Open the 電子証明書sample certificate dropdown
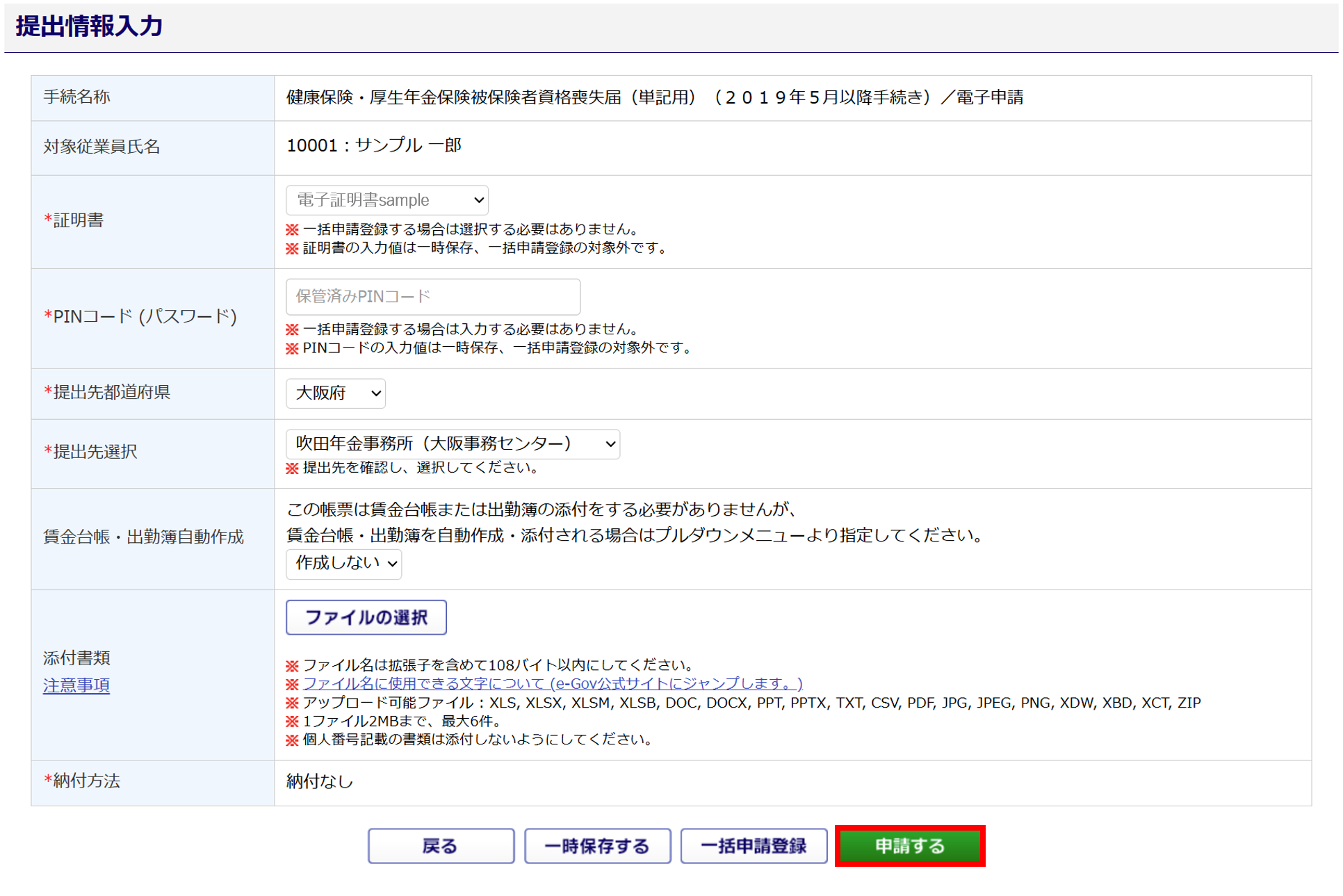The height and width of the screenshot is (896, 1343). 386,200
